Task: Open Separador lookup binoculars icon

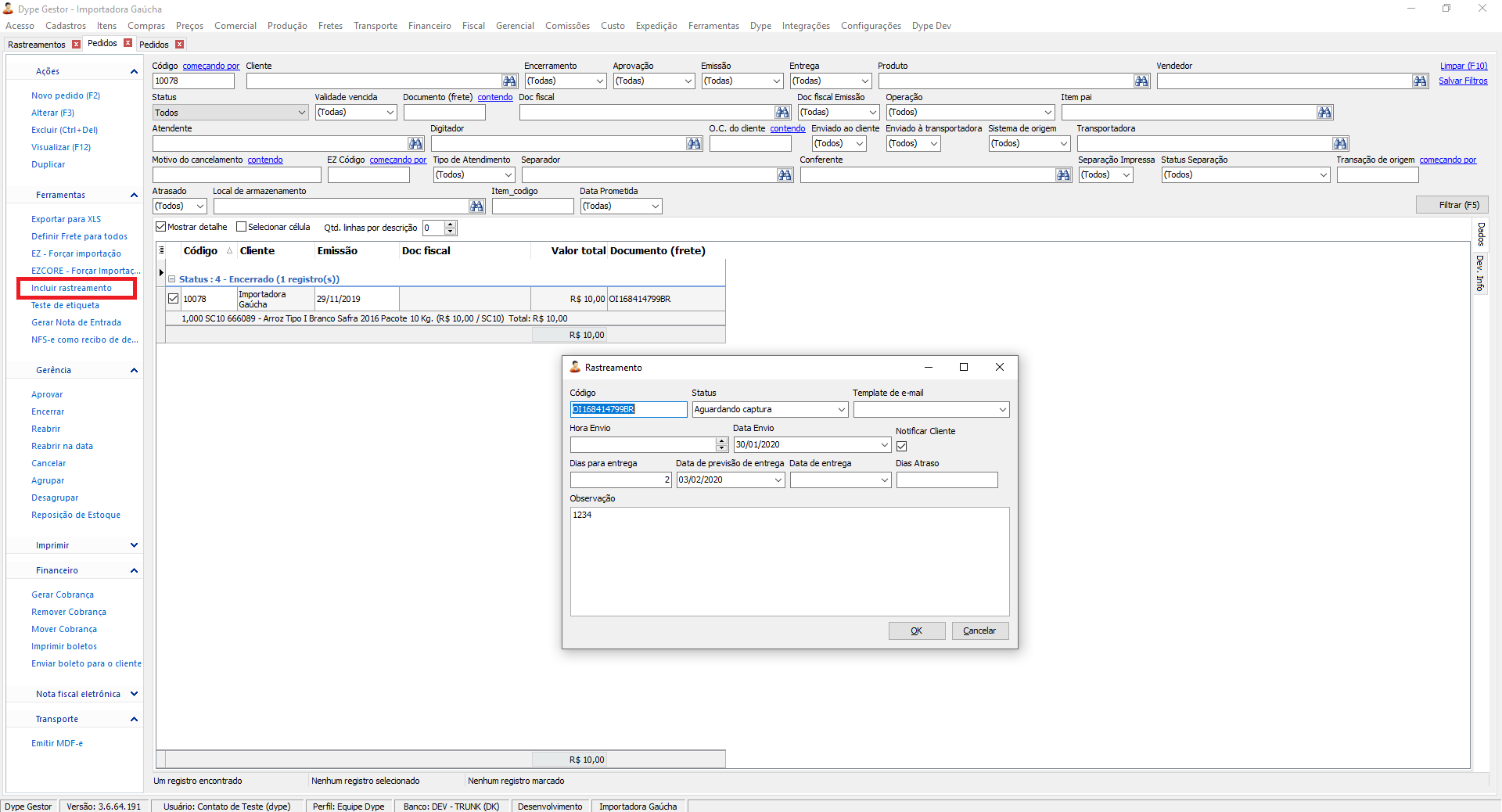Action: point(785,175)
